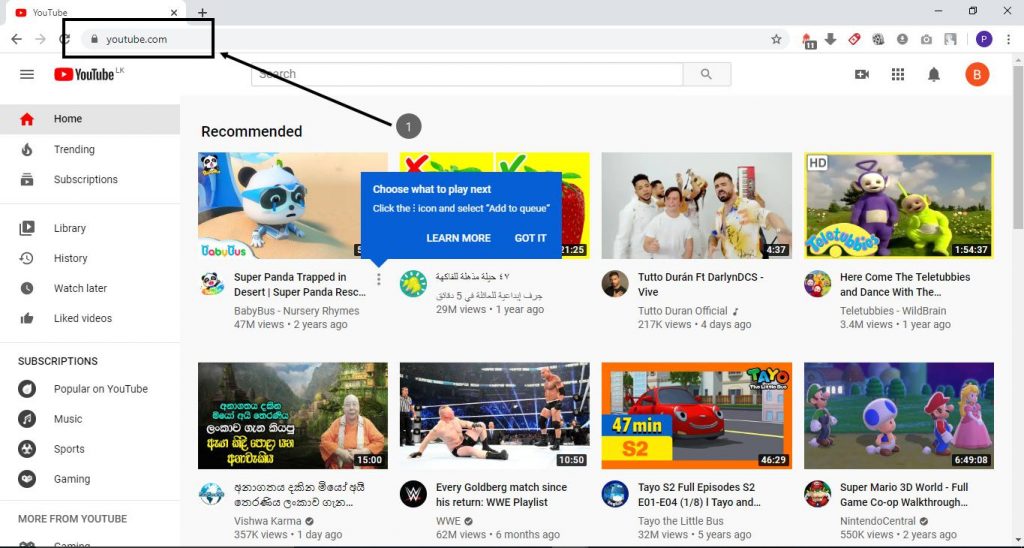Click the search magnifier button
The image size is (1024, 548).
(707, 74)
